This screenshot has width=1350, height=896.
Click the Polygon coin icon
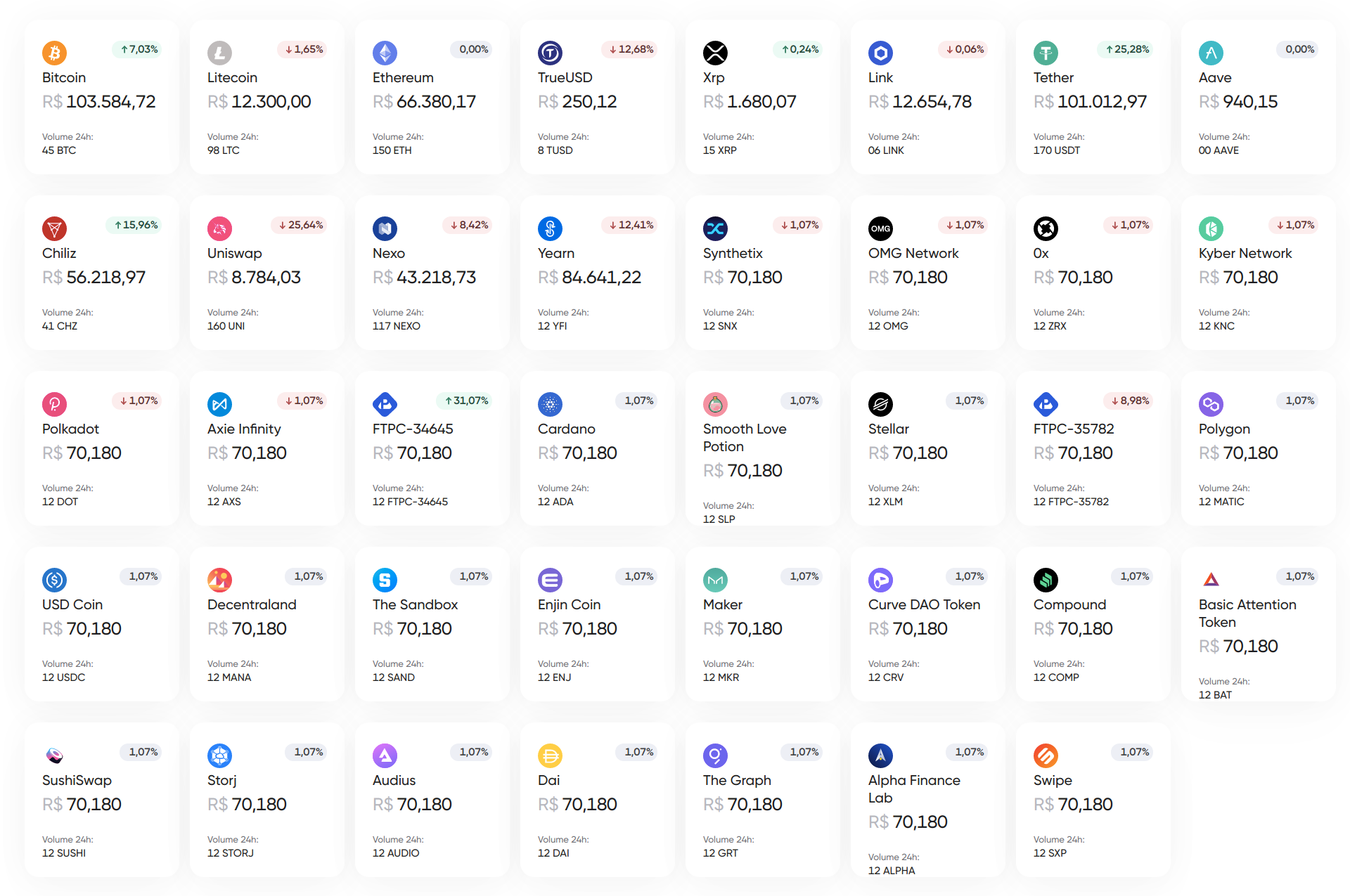click(1211, 403)
